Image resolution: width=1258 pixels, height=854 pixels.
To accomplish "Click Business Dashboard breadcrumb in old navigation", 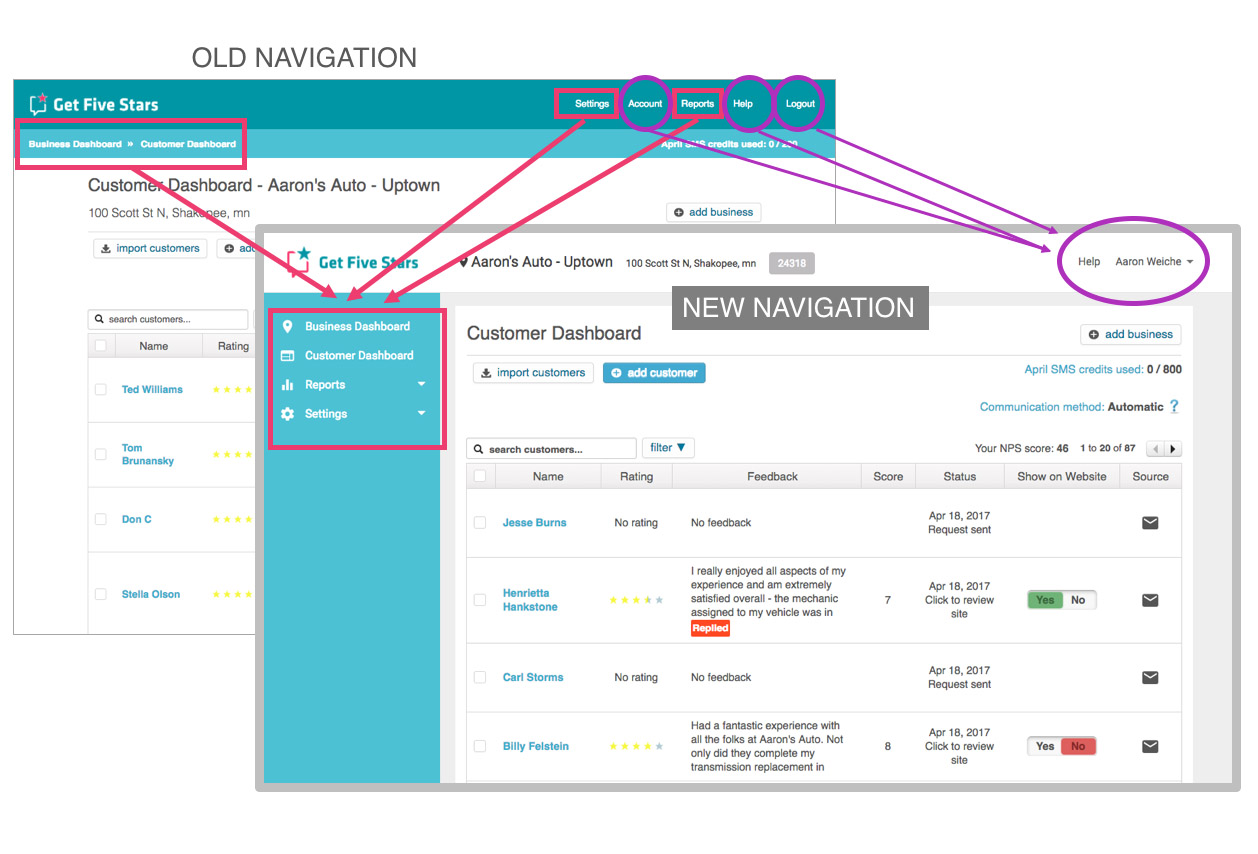I will (75, 144).
